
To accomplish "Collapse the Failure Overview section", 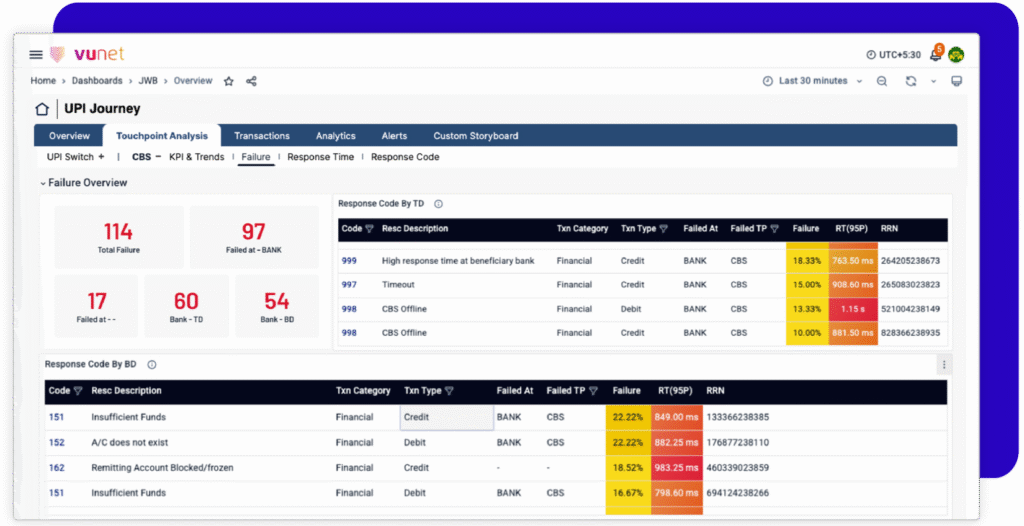I will click(43, 183).
